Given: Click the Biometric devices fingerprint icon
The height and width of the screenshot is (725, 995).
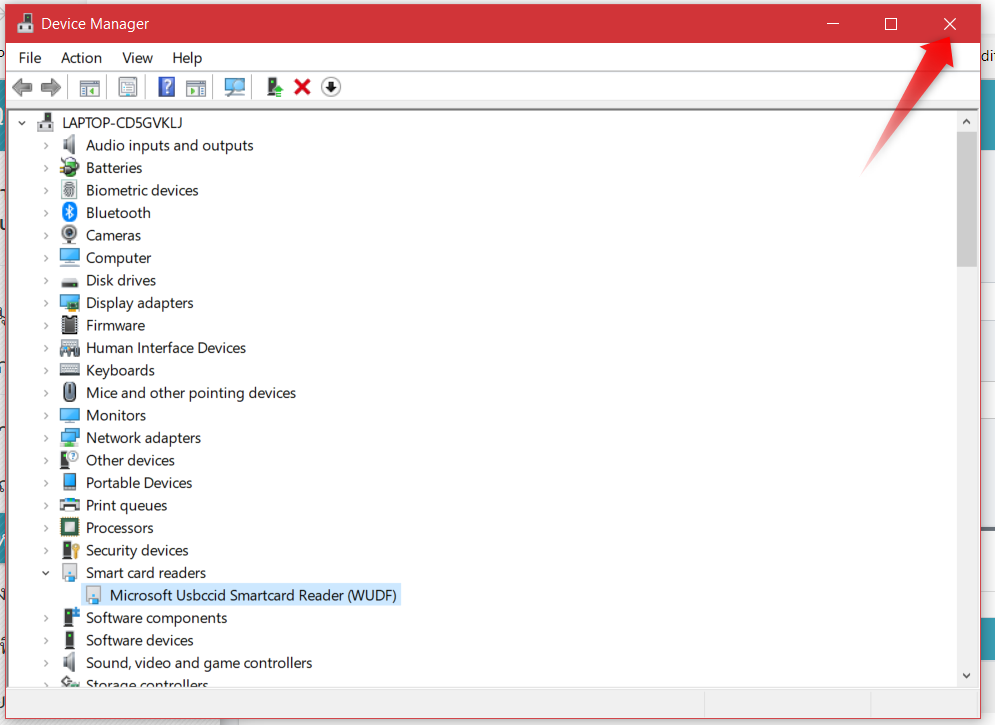Looking at the screenshot, I should click(x=70, y=190).
